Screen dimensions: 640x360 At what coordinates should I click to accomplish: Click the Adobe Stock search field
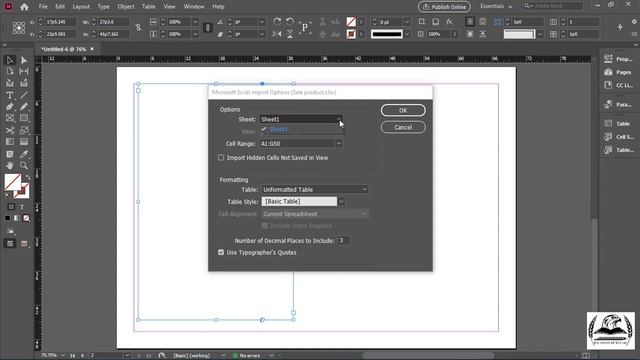(553, 6)
